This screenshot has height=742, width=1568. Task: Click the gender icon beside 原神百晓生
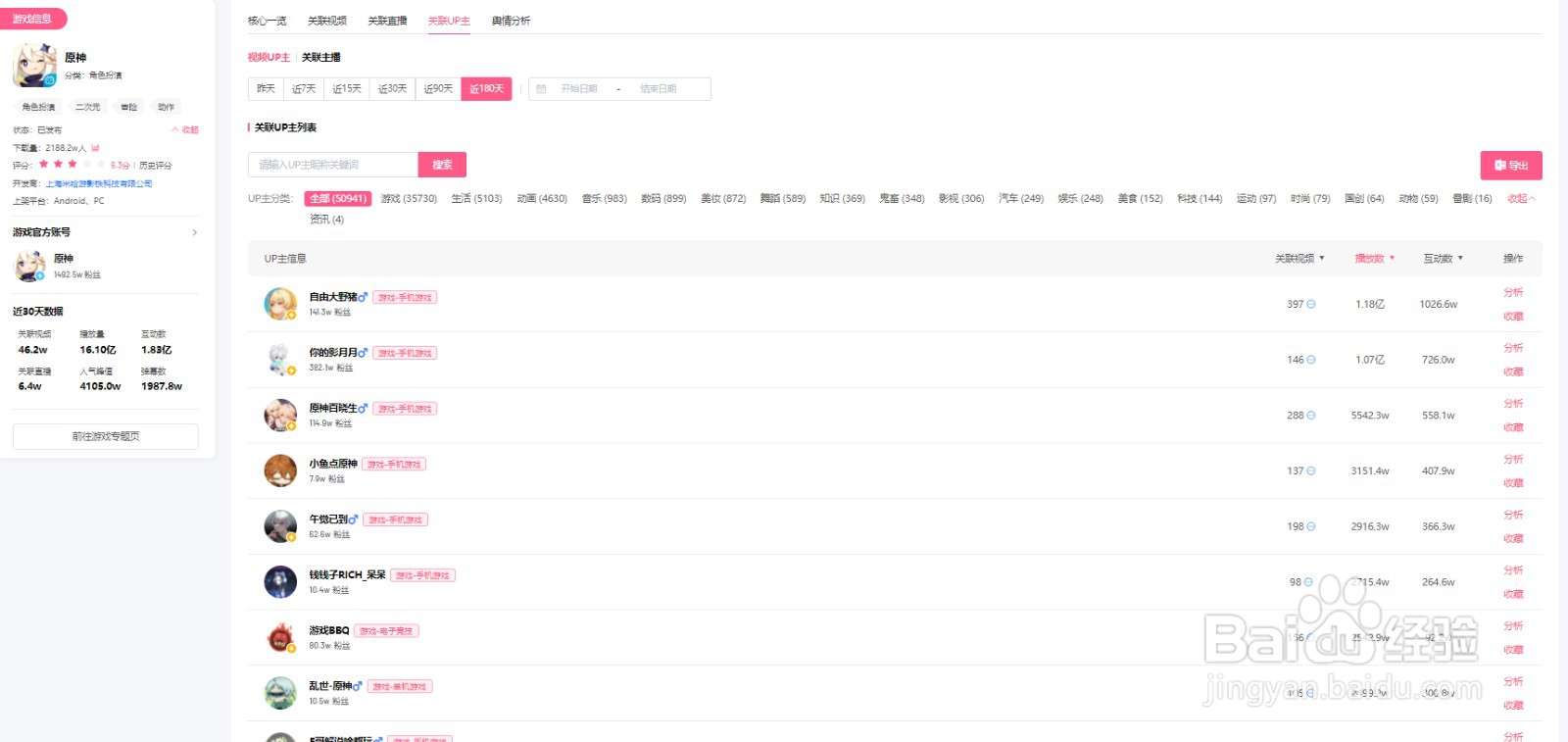[363, 409]
